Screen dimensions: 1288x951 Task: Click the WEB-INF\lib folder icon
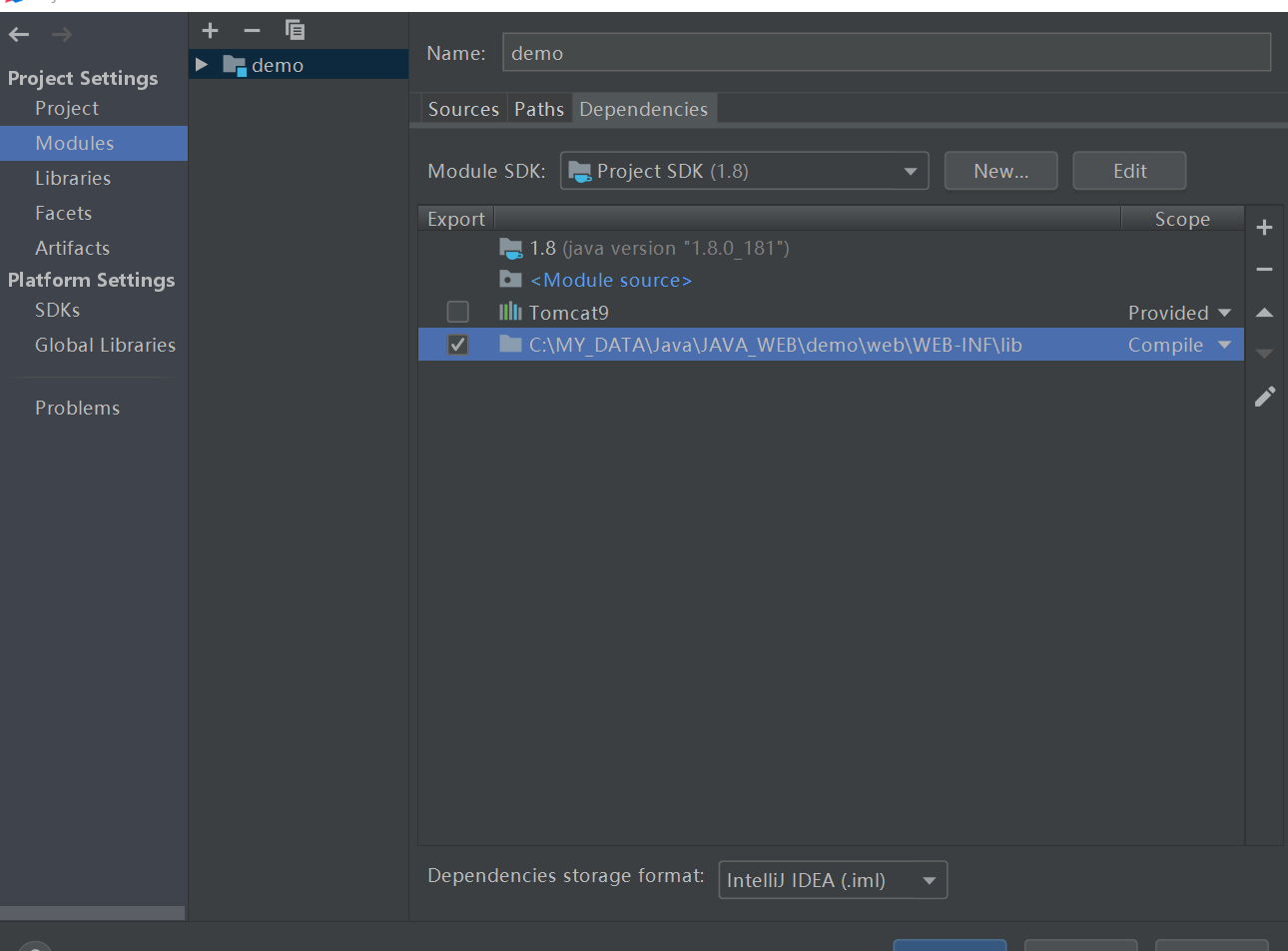coord(510,344)
